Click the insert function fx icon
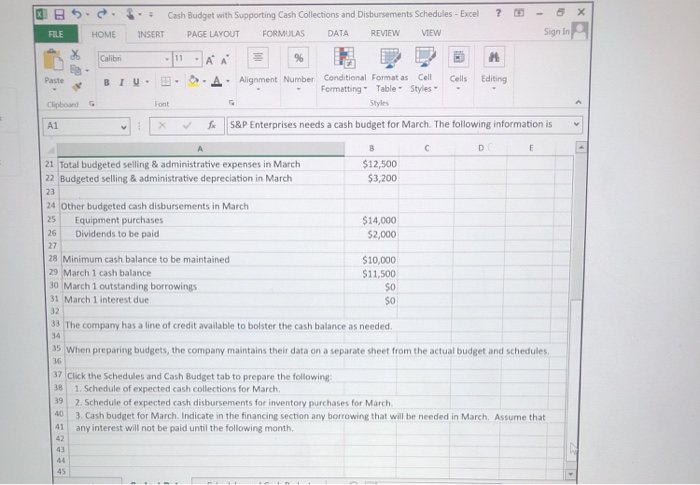This screenshot has height=485, width=700. 212,125
